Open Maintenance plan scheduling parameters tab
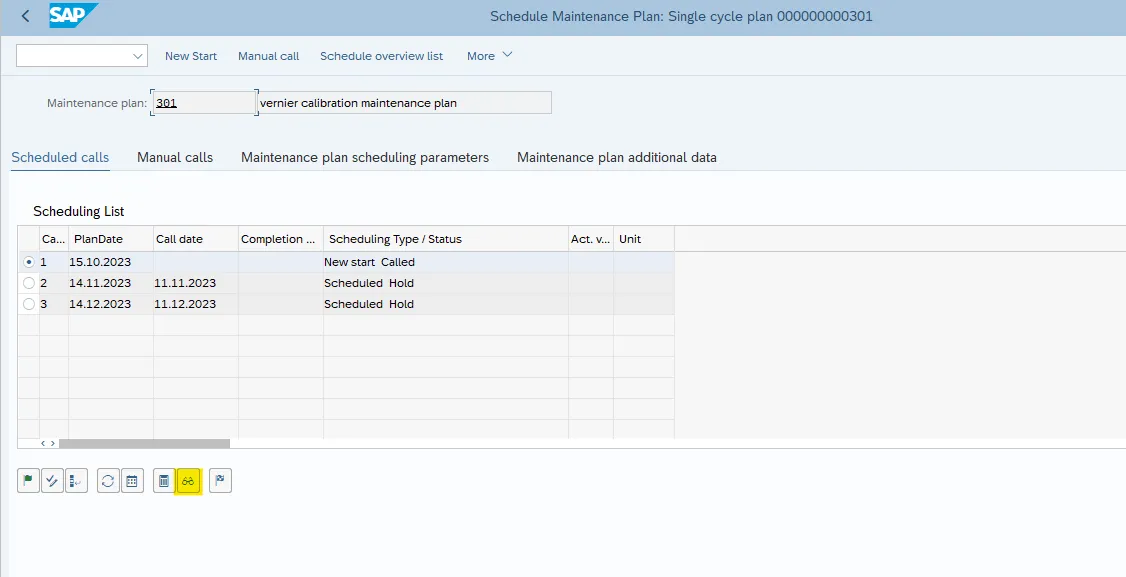The image size is (1126, 577). [x=365, y=157]
